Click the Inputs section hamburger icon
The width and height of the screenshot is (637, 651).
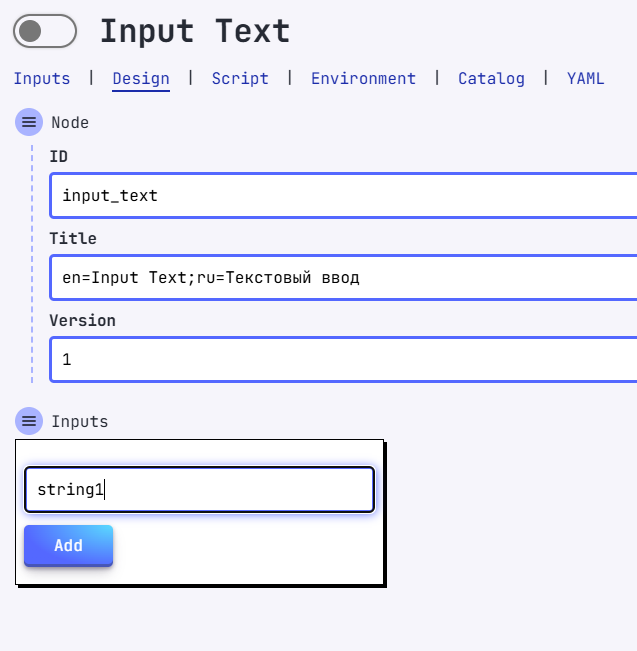point(29,421)
